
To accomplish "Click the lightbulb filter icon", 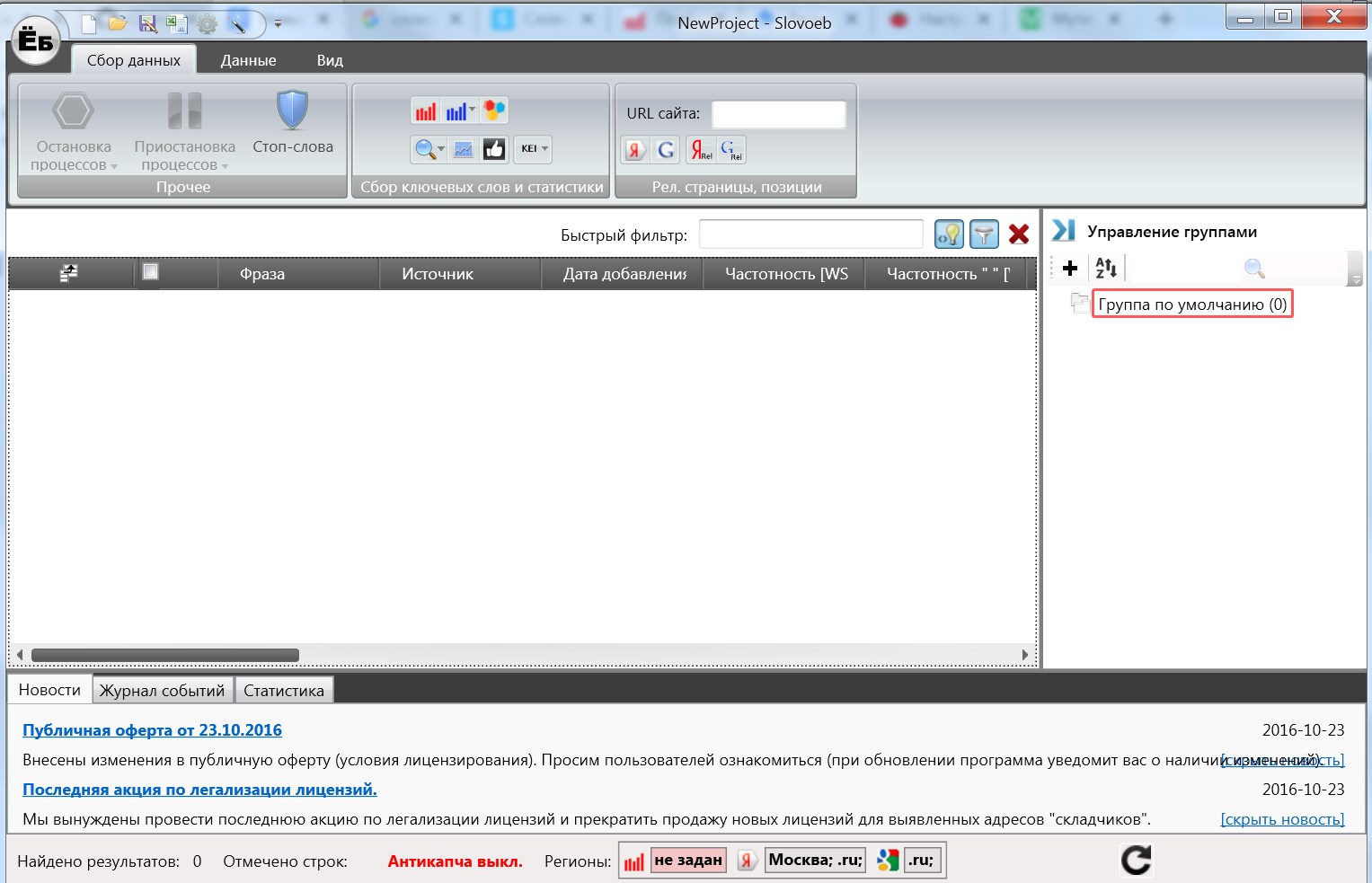I will click(949, 234).
